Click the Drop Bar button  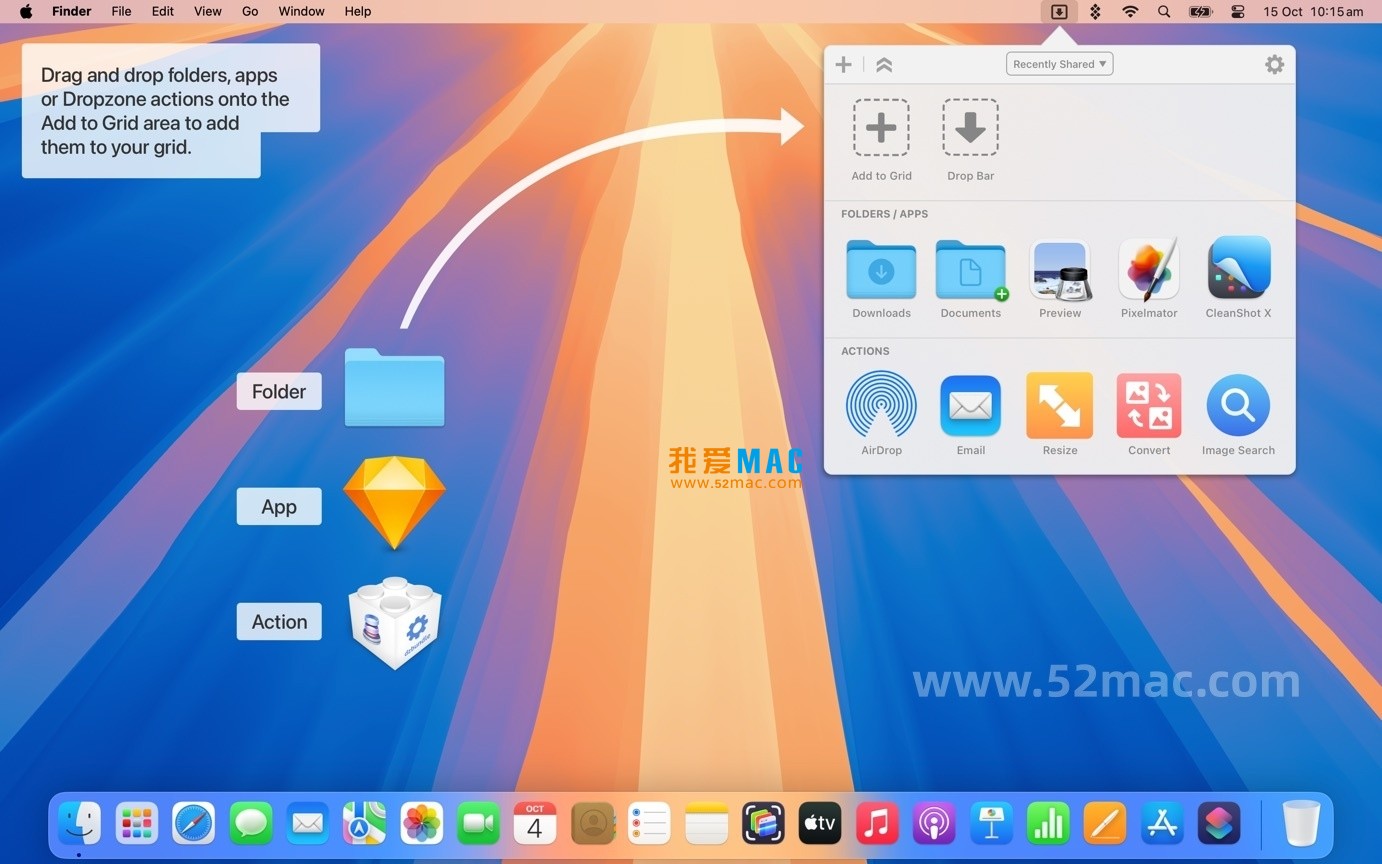tap(970, 127)
